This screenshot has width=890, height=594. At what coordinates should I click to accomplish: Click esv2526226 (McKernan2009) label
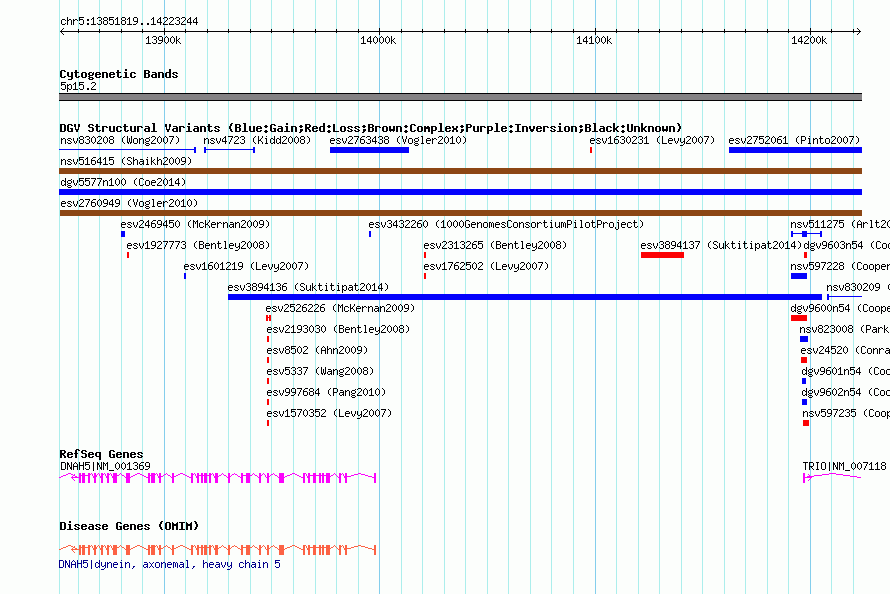(x=340, y=308)
